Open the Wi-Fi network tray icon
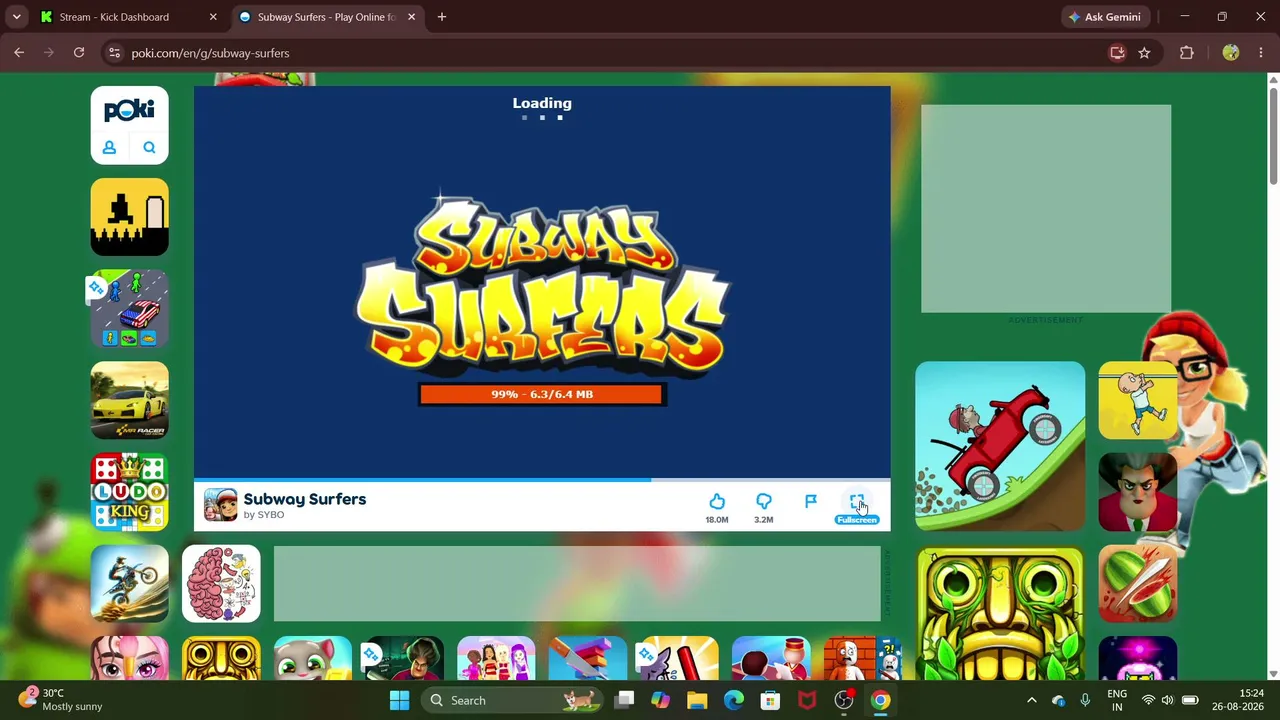Screen dimensions: 1280x720 (1148, 700)
